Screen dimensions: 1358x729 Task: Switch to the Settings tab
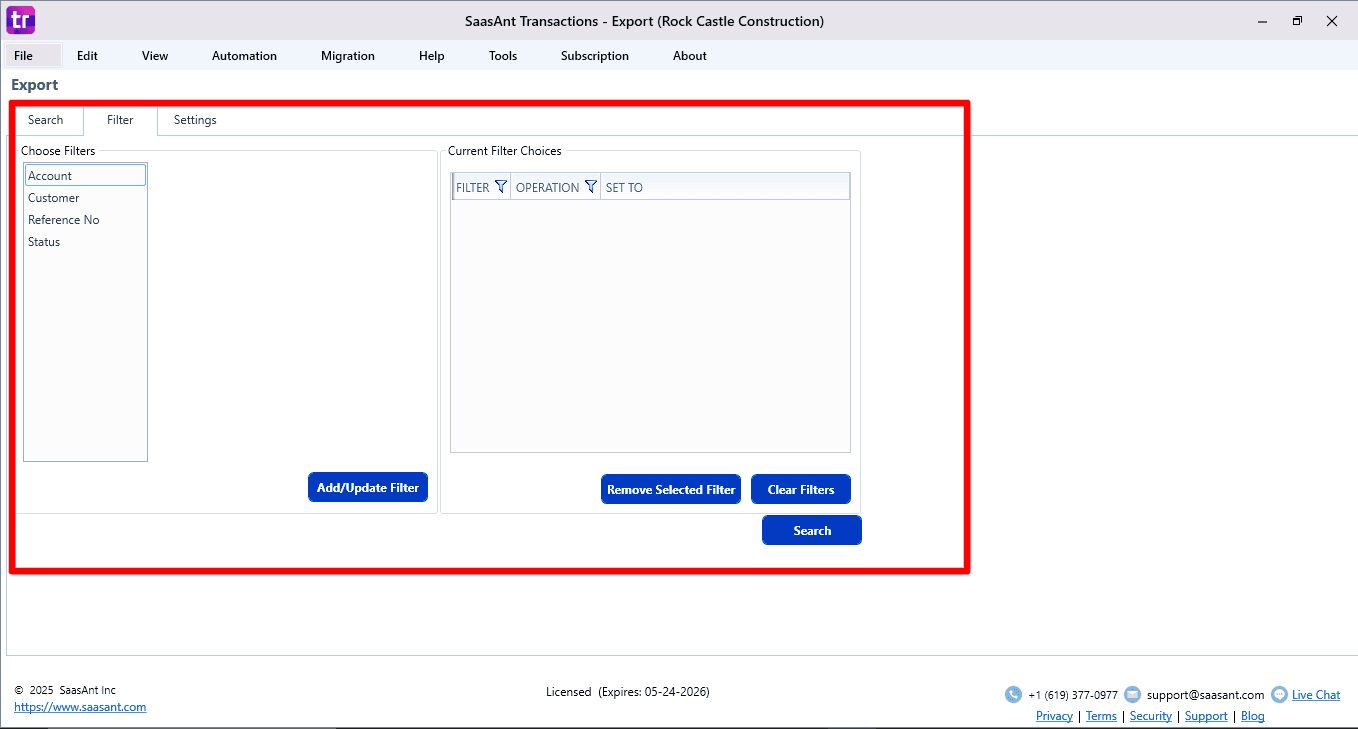pyautogui.click(x=194, y=119)
